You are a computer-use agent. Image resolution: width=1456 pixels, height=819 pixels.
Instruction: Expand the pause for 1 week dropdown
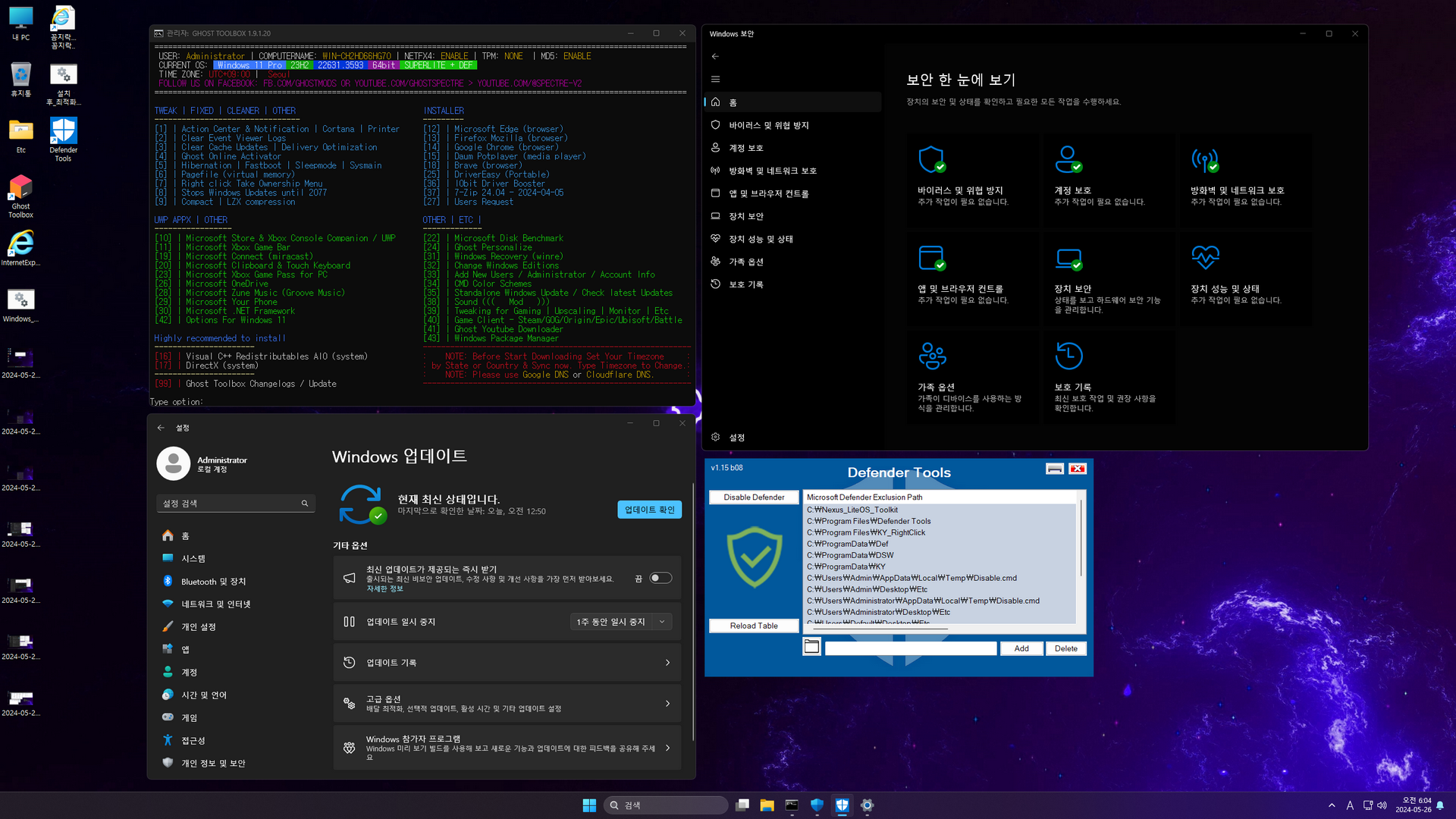(662, 622)
